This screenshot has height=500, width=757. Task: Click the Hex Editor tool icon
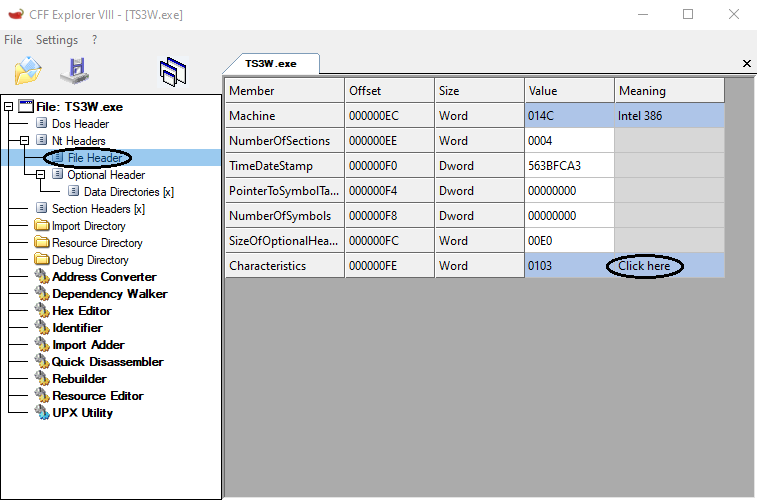coord(42,310)
